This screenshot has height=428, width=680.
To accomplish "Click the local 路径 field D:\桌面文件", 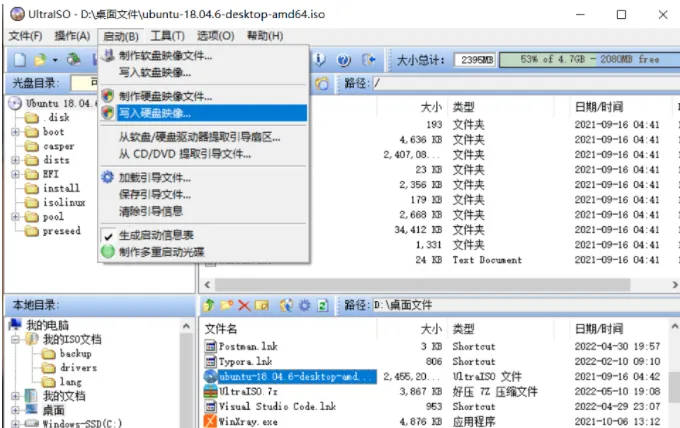I will (526, 305).
